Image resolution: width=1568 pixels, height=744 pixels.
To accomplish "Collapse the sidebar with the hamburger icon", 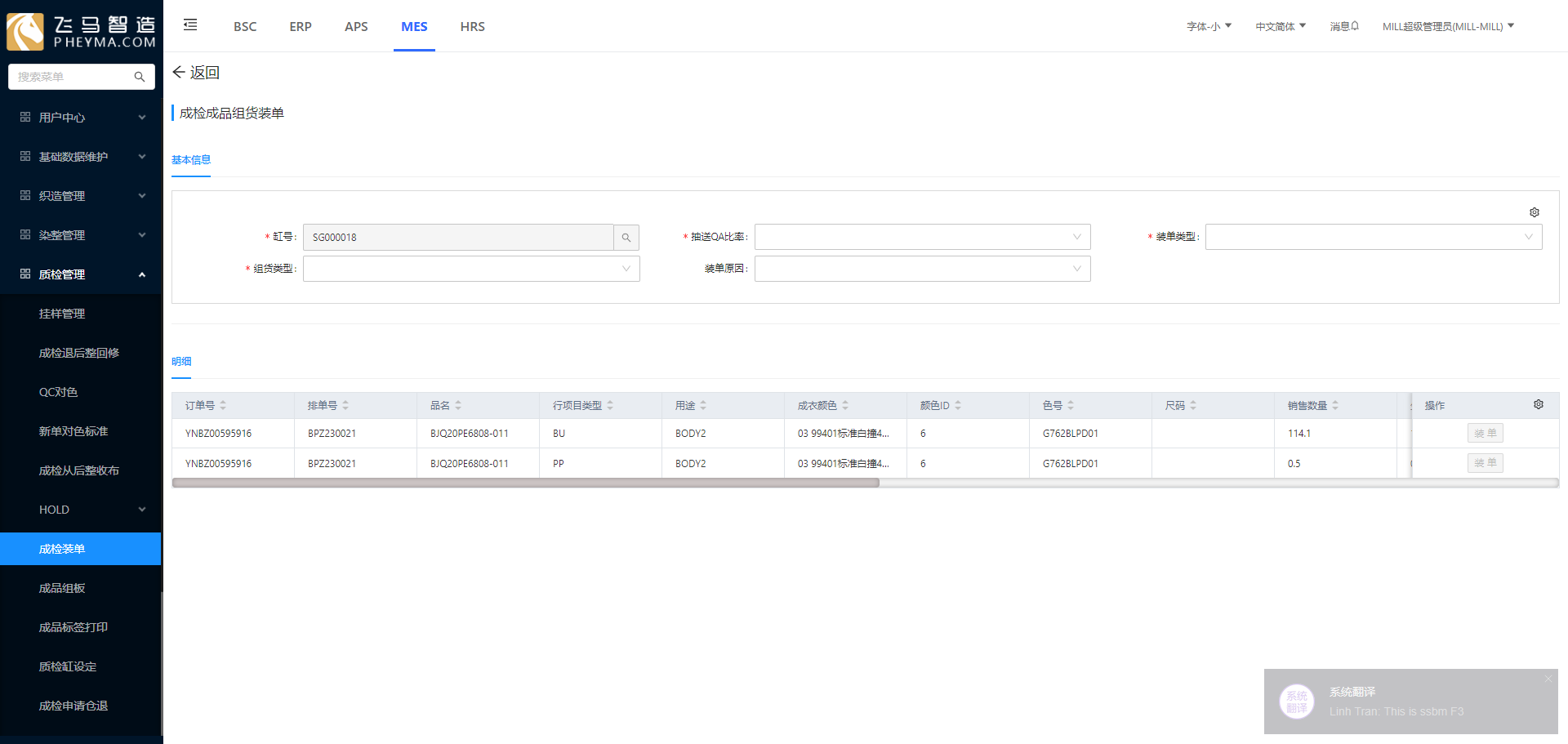I will click(190, 25).
